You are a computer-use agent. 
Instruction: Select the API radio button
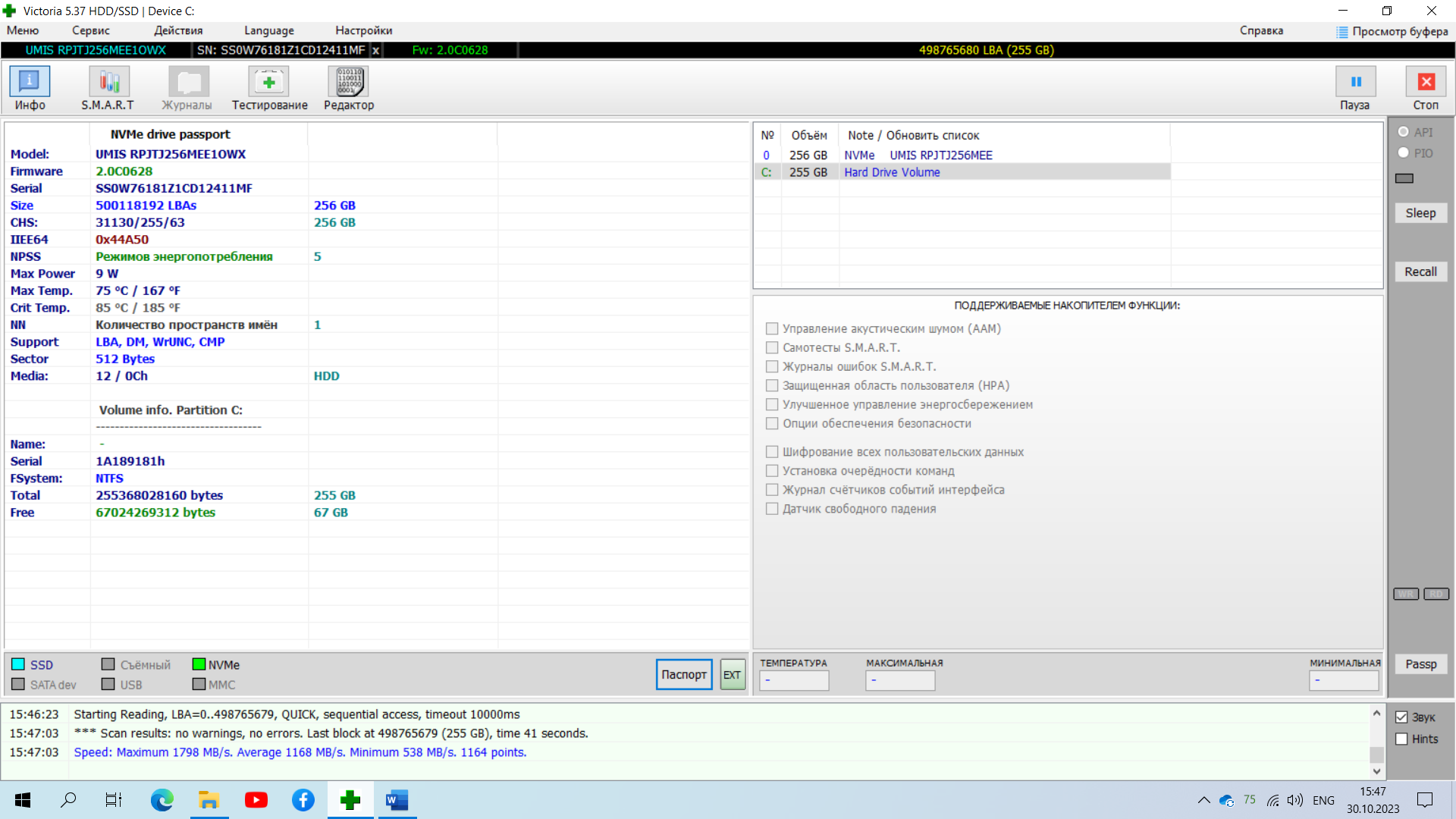[x=1404, y=132]
